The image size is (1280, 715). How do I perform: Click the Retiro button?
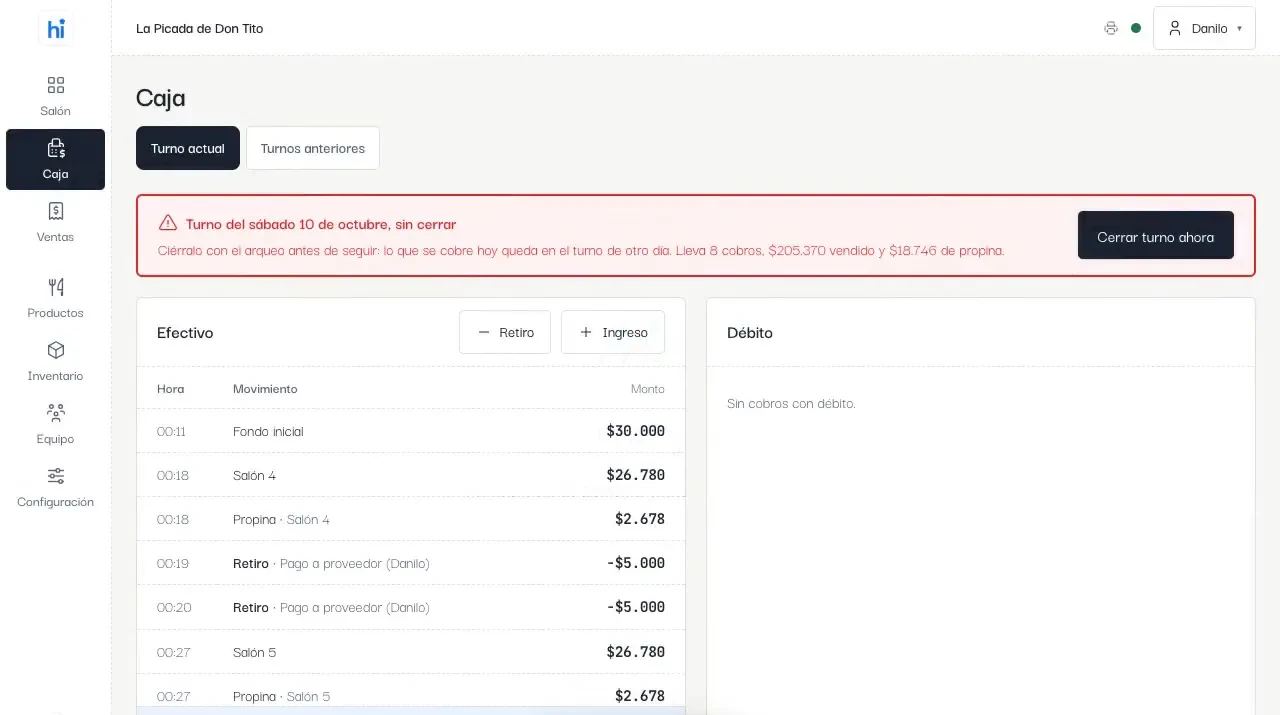tap(505, 332)
